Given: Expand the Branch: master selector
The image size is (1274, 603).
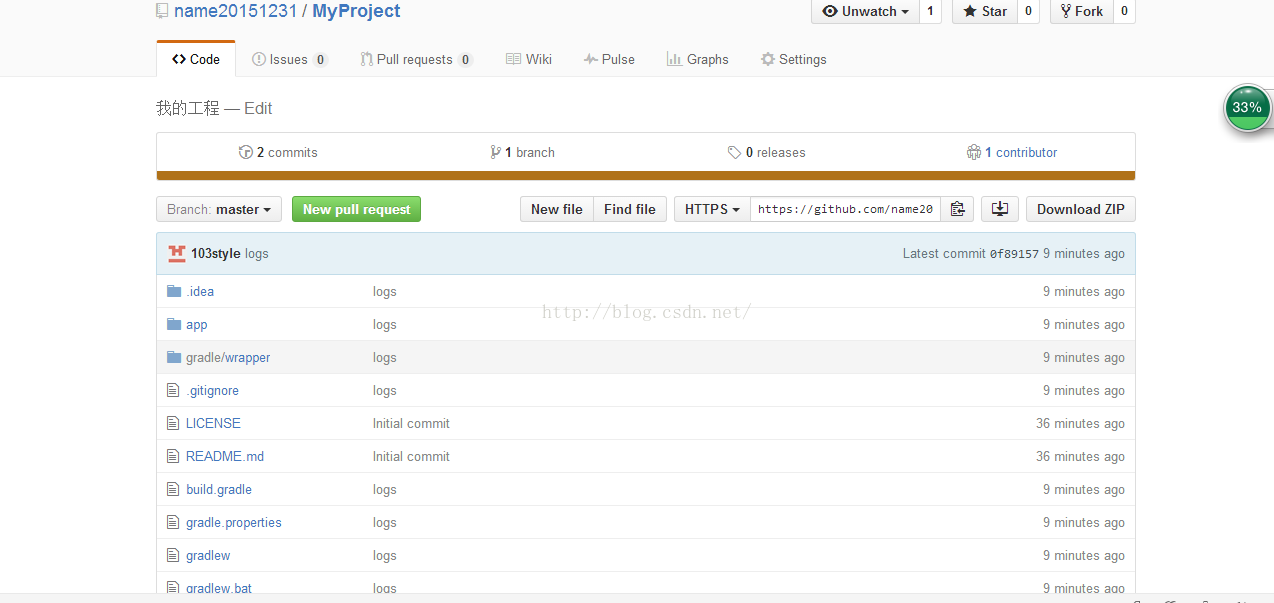Looking at the screenshot, I should coord(219,209).
